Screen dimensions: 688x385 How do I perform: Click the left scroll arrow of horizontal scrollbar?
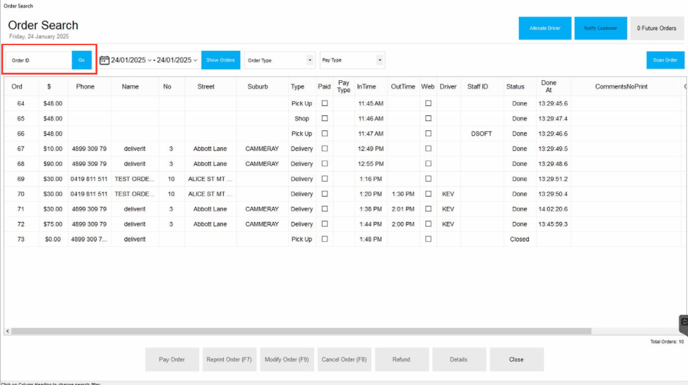pyautogui.click(x=7, y=331)
